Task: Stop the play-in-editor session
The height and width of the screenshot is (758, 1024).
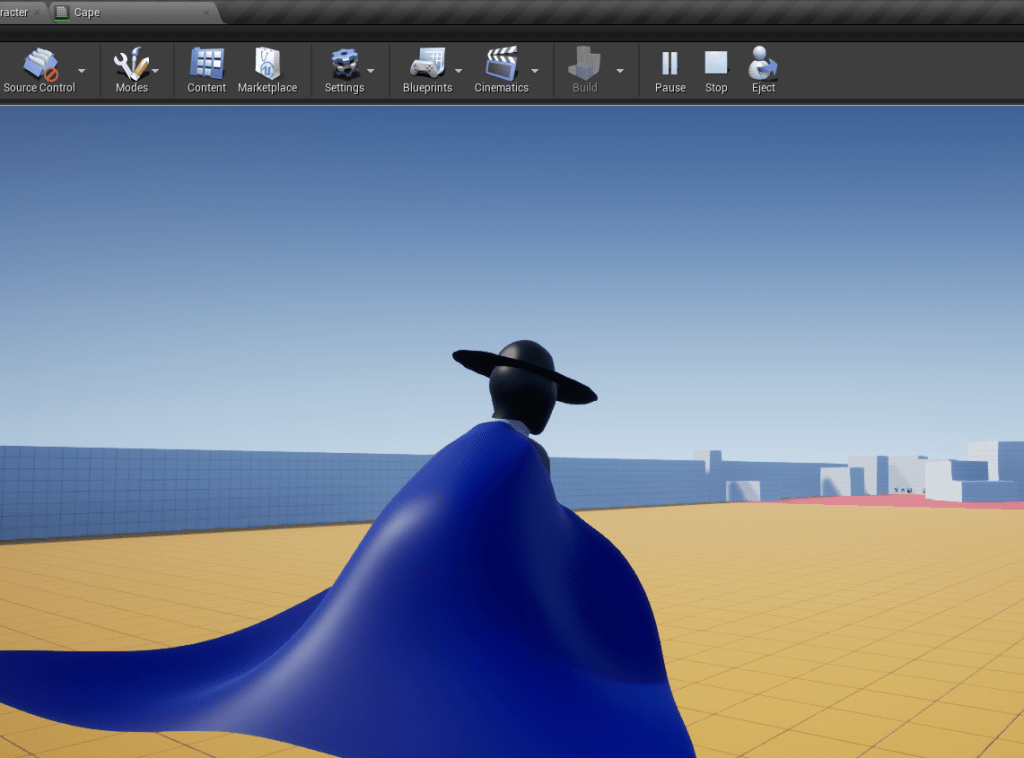Action: point(716,65)
